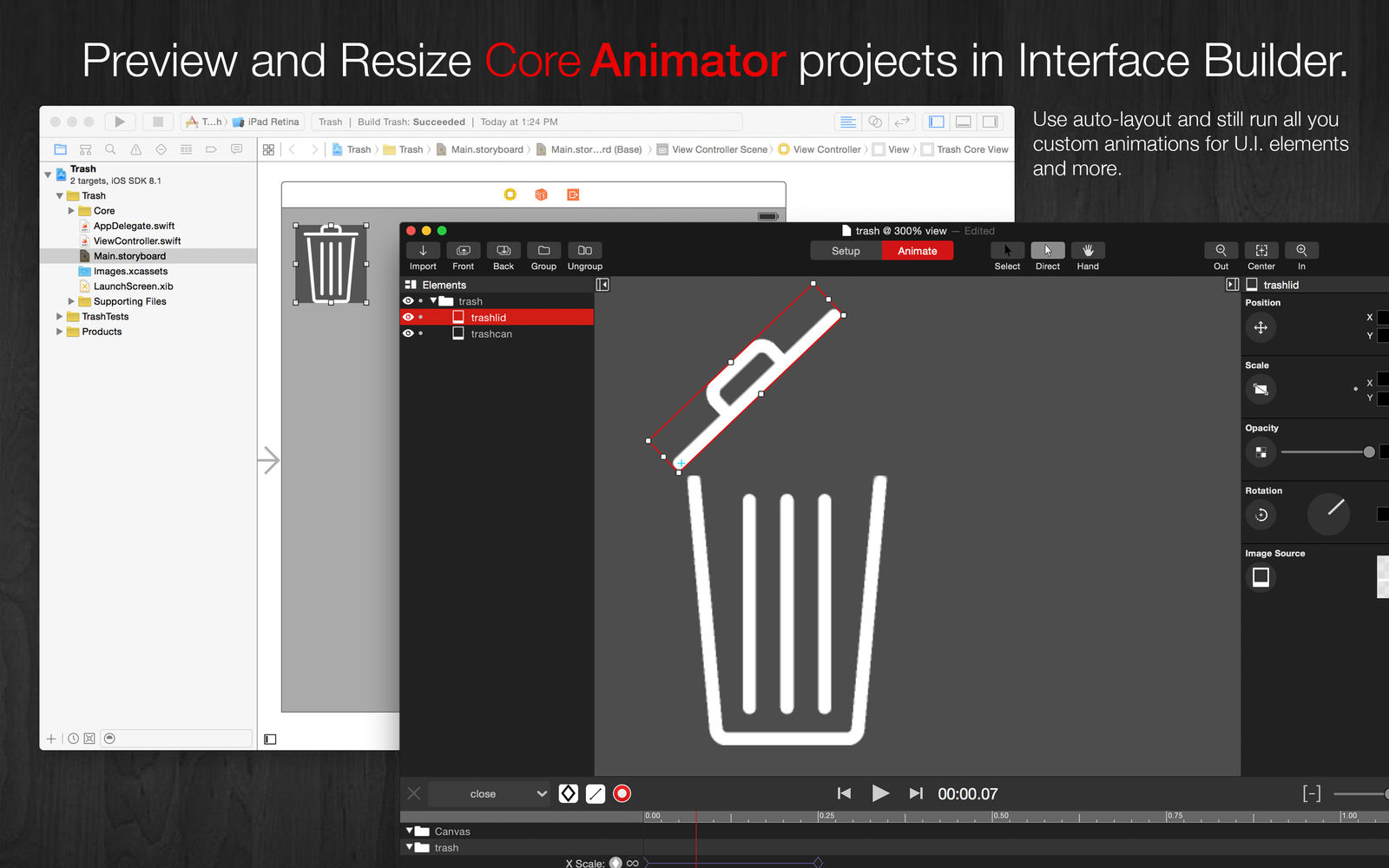Click the Rotation icon in inspector
1389x868 pixels.
[1261, 515]
